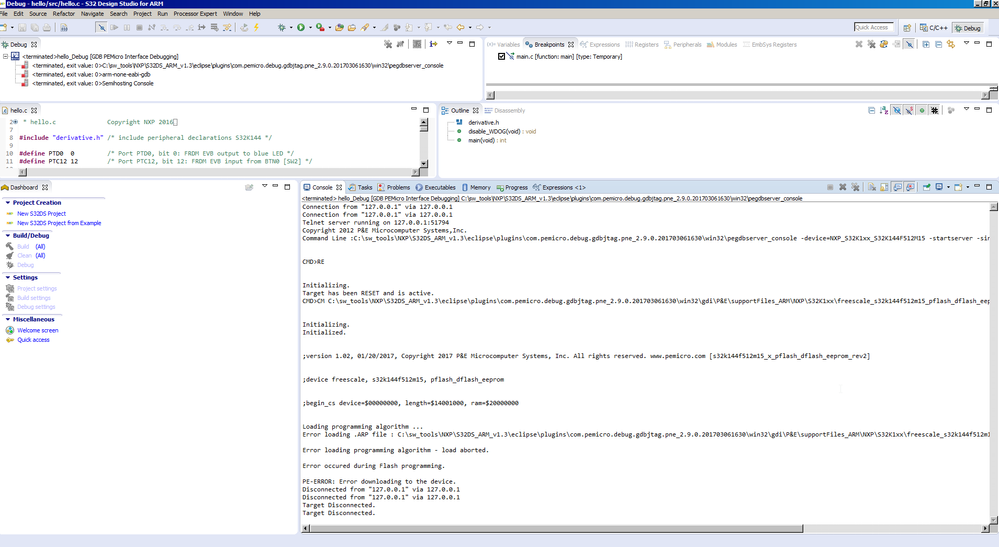Click Expand All in Breakpoints view

[x=926, y=44]
